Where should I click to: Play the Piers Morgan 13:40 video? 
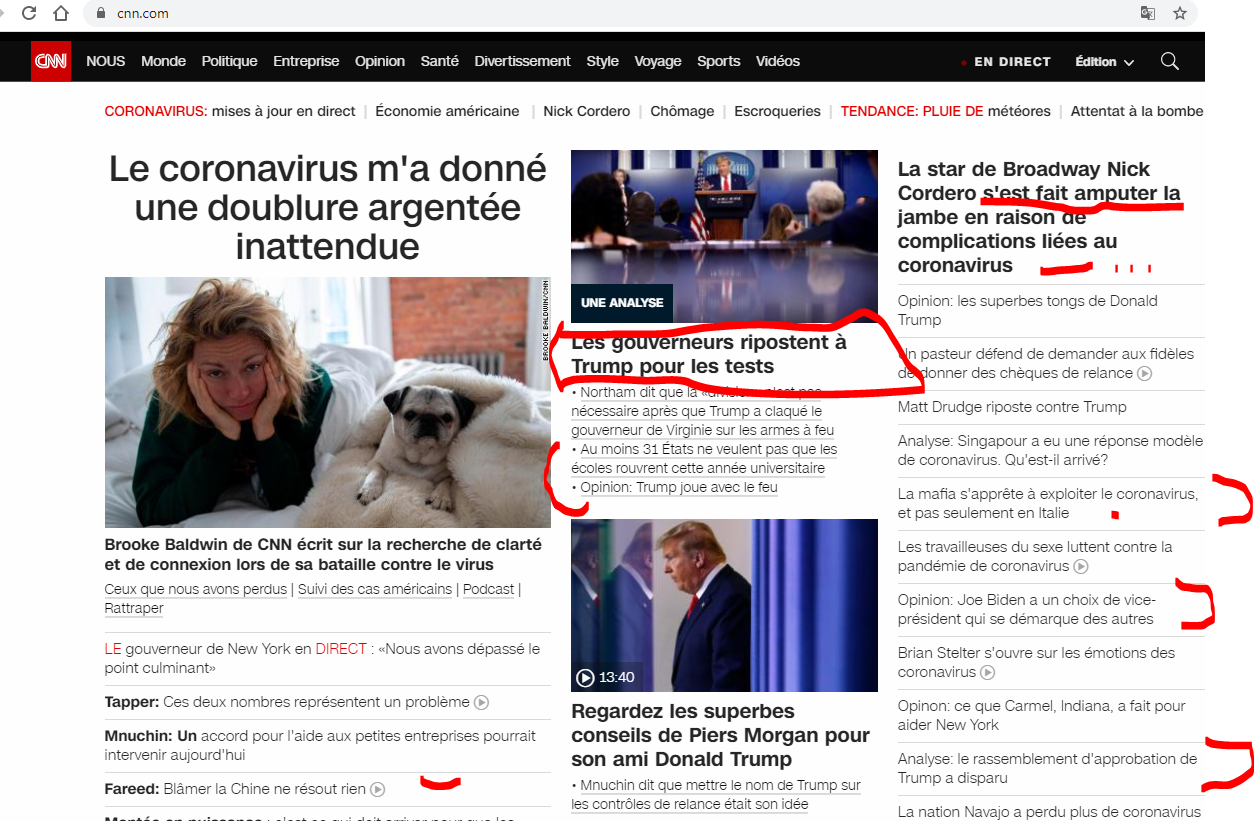coord(585,677)
